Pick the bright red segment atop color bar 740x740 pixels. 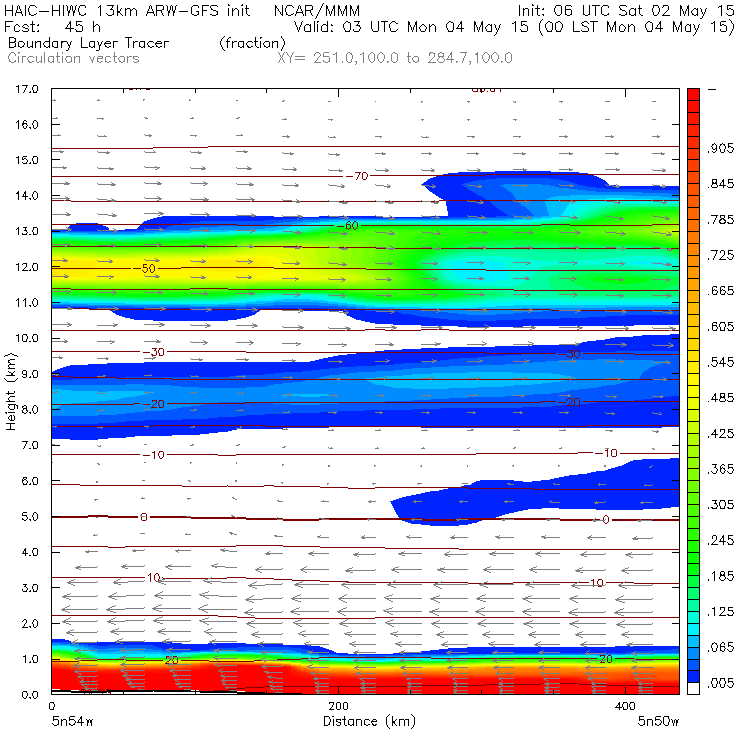pyautogui.click(x=693, y=94)
